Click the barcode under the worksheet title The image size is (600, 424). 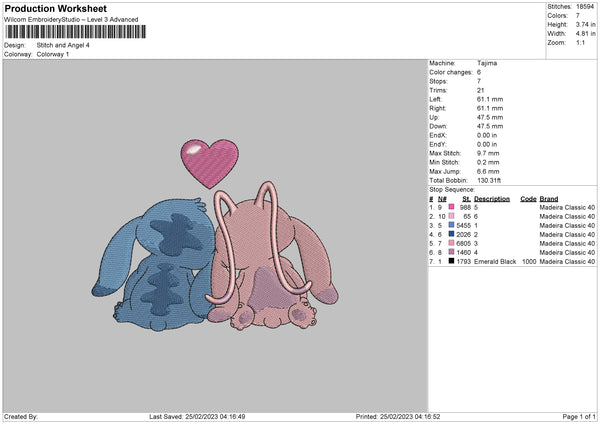point(75,32)
